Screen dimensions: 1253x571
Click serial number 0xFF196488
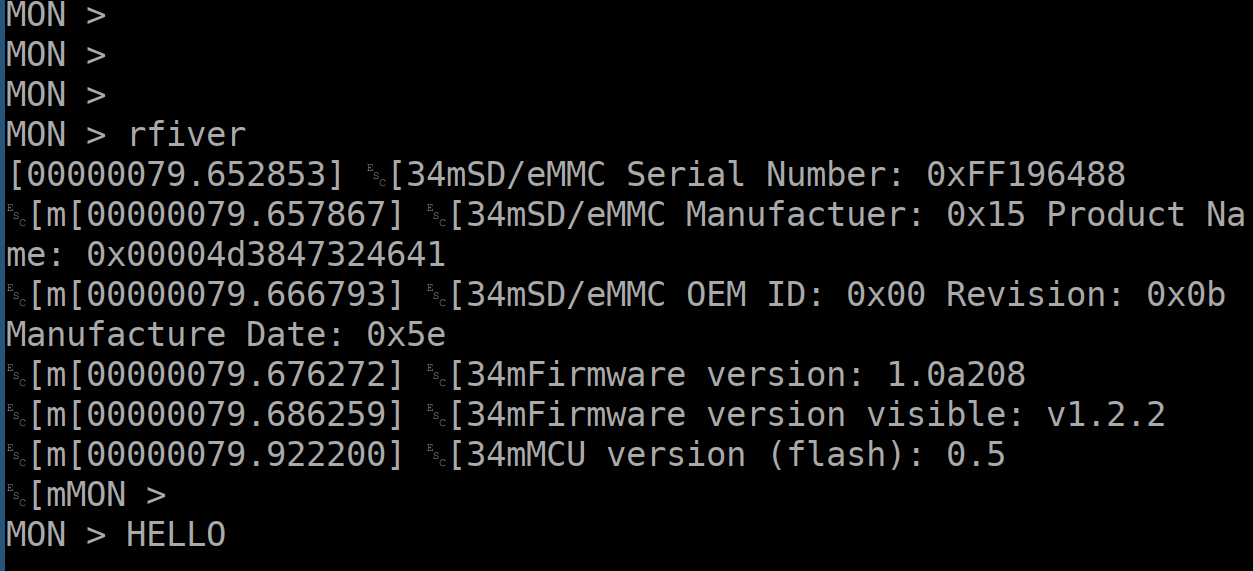(x=1026, y=174)
